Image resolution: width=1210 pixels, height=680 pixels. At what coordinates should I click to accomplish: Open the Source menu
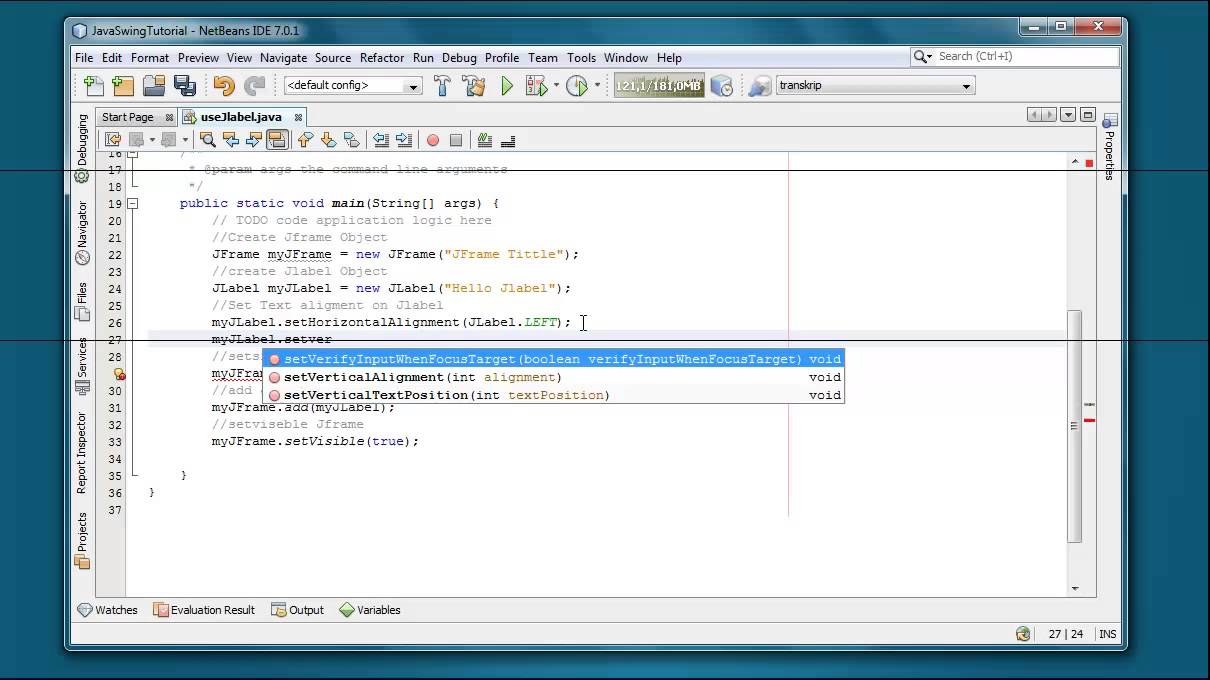[333, 58]
